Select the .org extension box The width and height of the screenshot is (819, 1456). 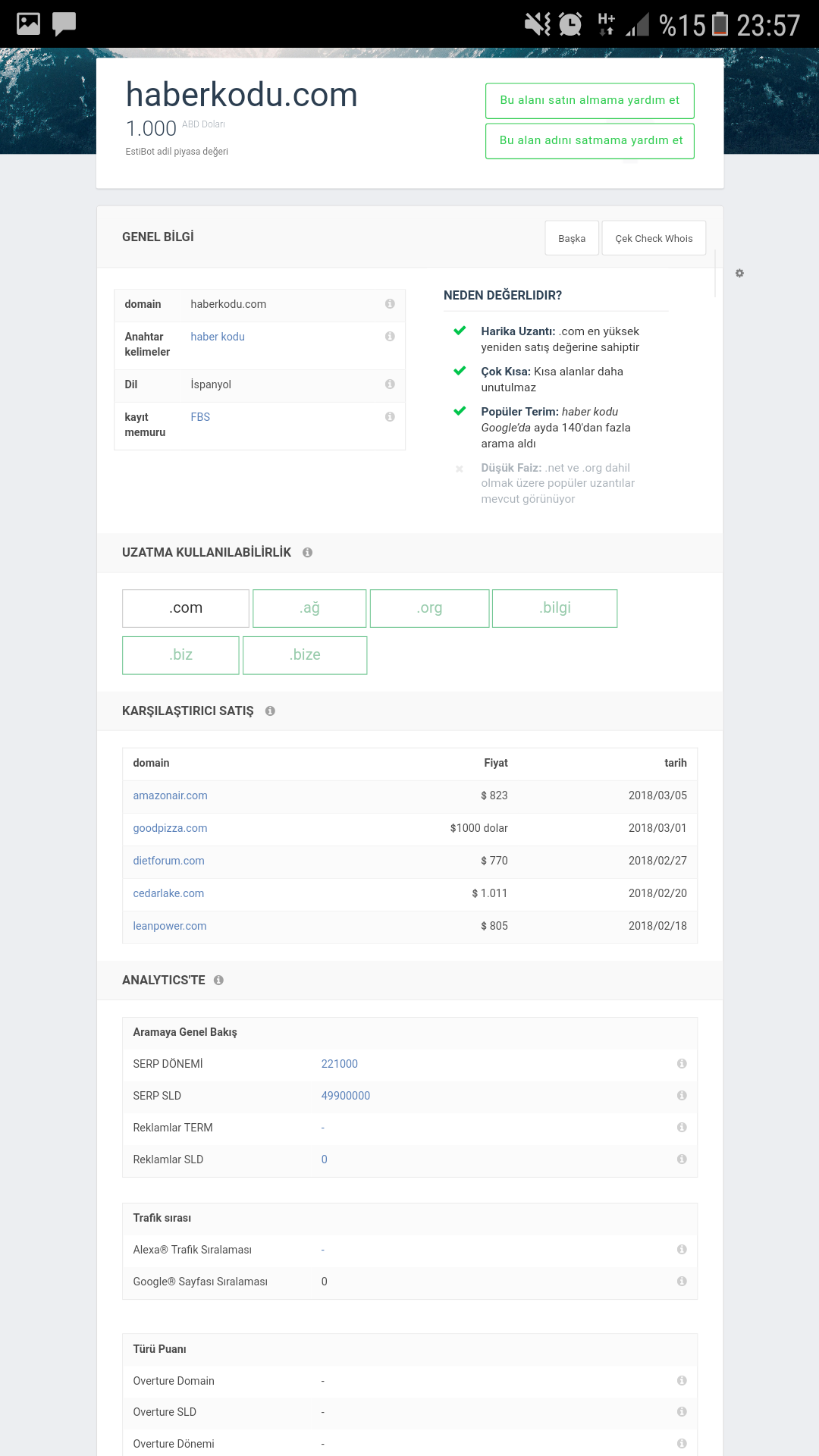pos(429,608)
